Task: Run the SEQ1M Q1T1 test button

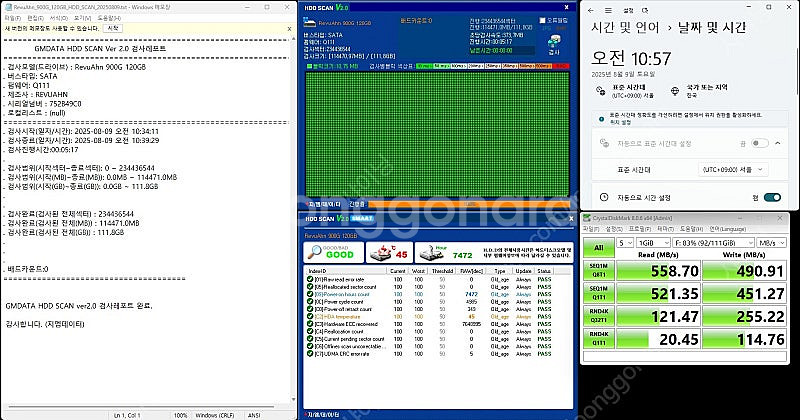Action: pos(598,293)
